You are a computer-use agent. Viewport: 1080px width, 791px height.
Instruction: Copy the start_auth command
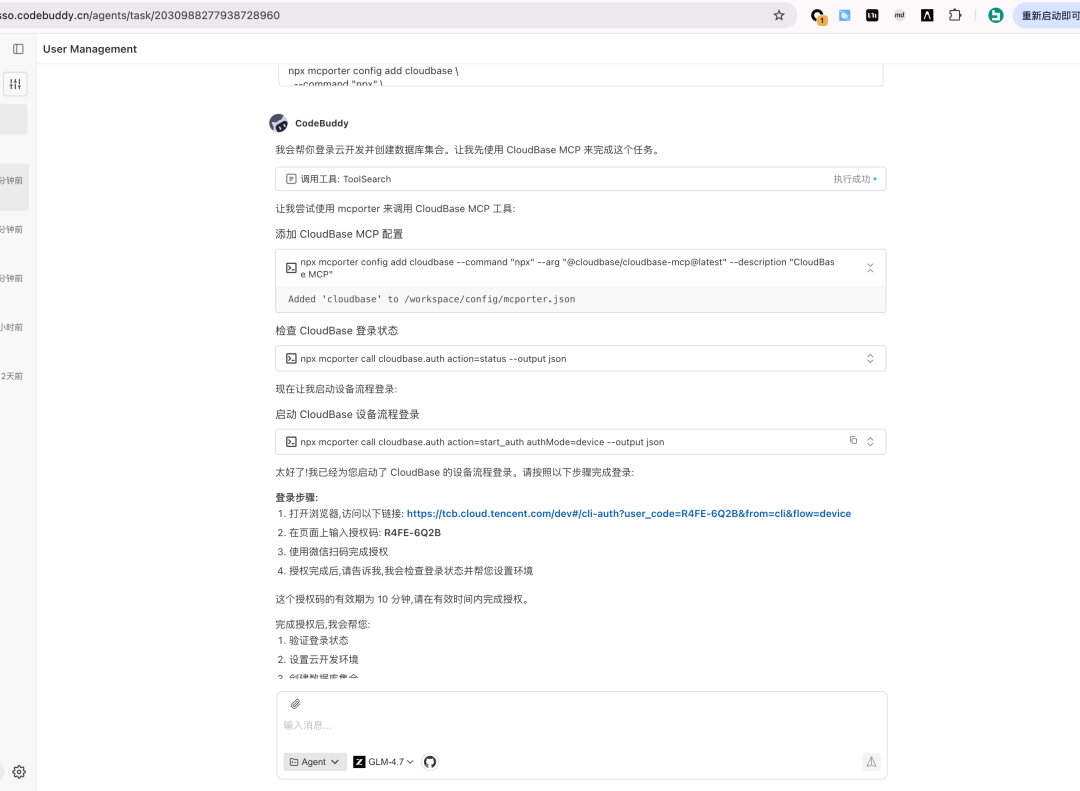pyautogui.click(x=853, y=440)
